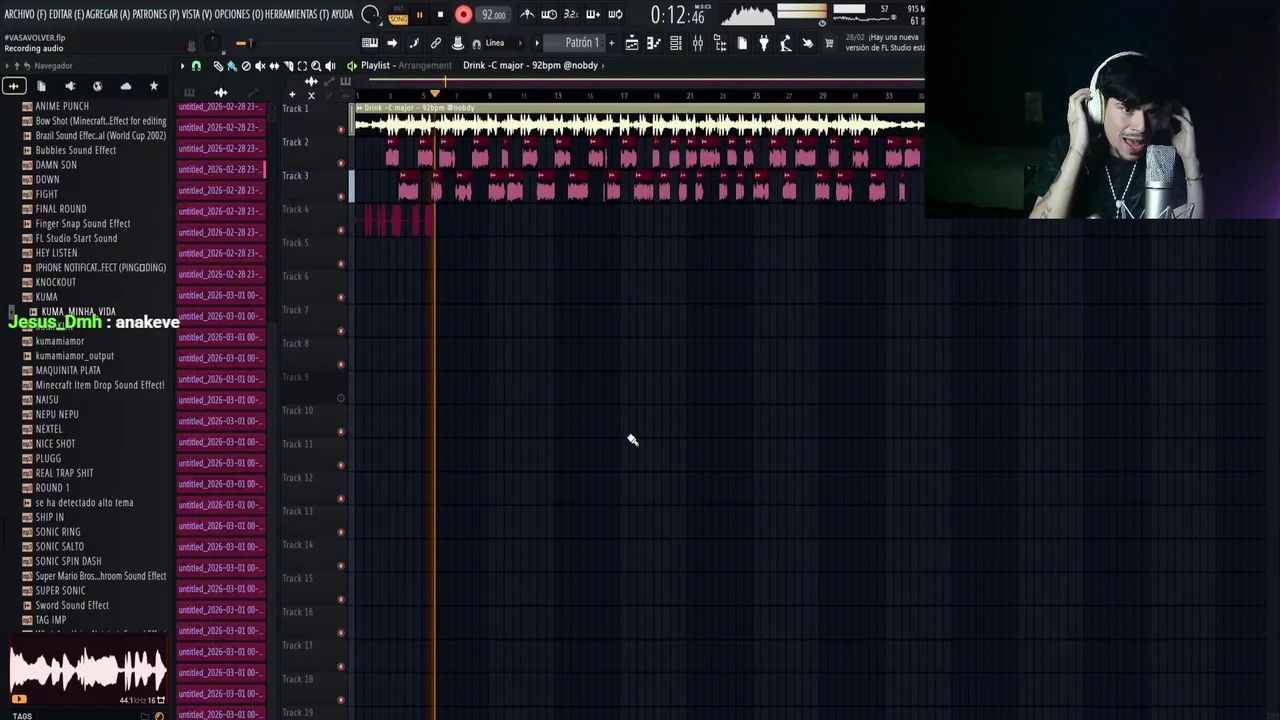Select the Draw pencil tool in Playlist

pyautogui.click(x=218, y=66)
